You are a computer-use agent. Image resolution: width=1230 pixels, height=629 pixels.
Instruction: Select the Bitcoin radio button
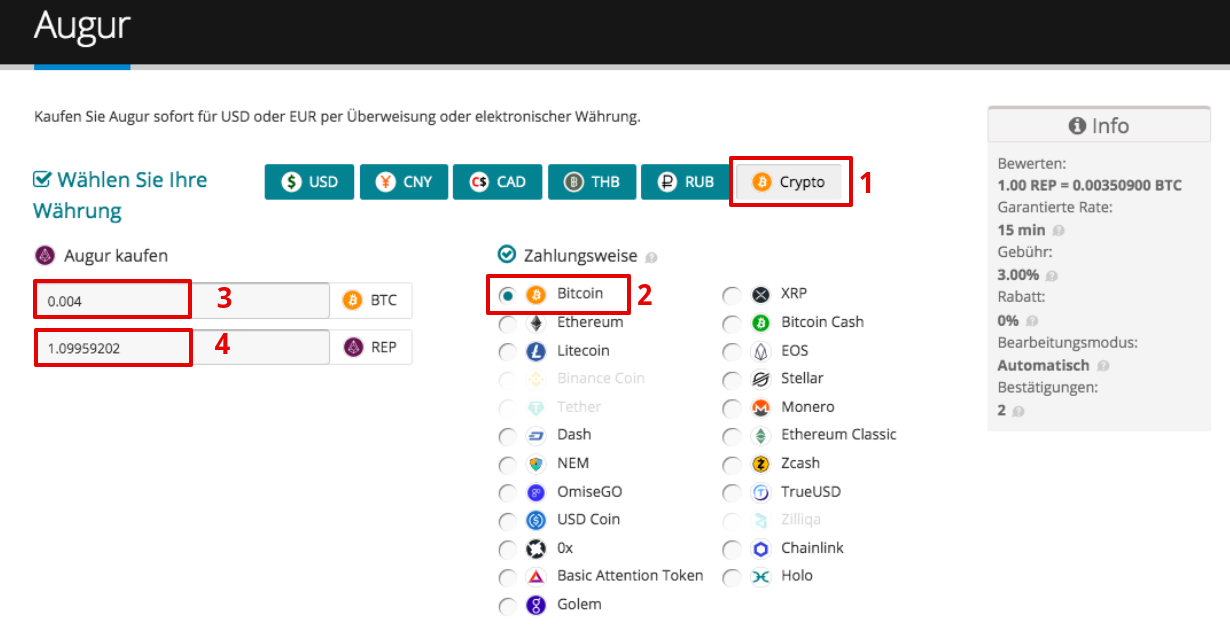(508, 295)
